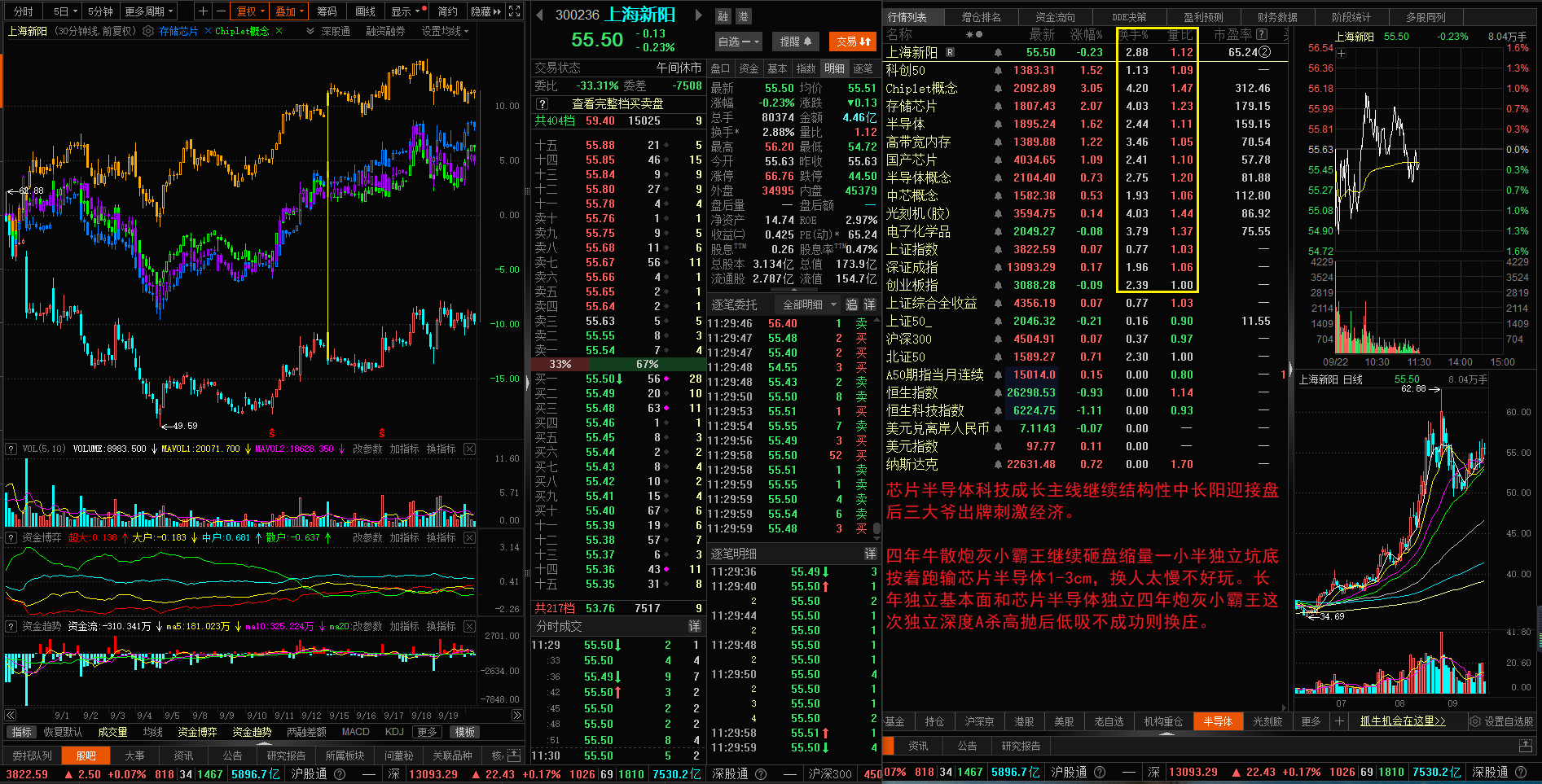Open chart settings gear beside 上海新阳 title

pyautogui.click(x=148, y=31)
